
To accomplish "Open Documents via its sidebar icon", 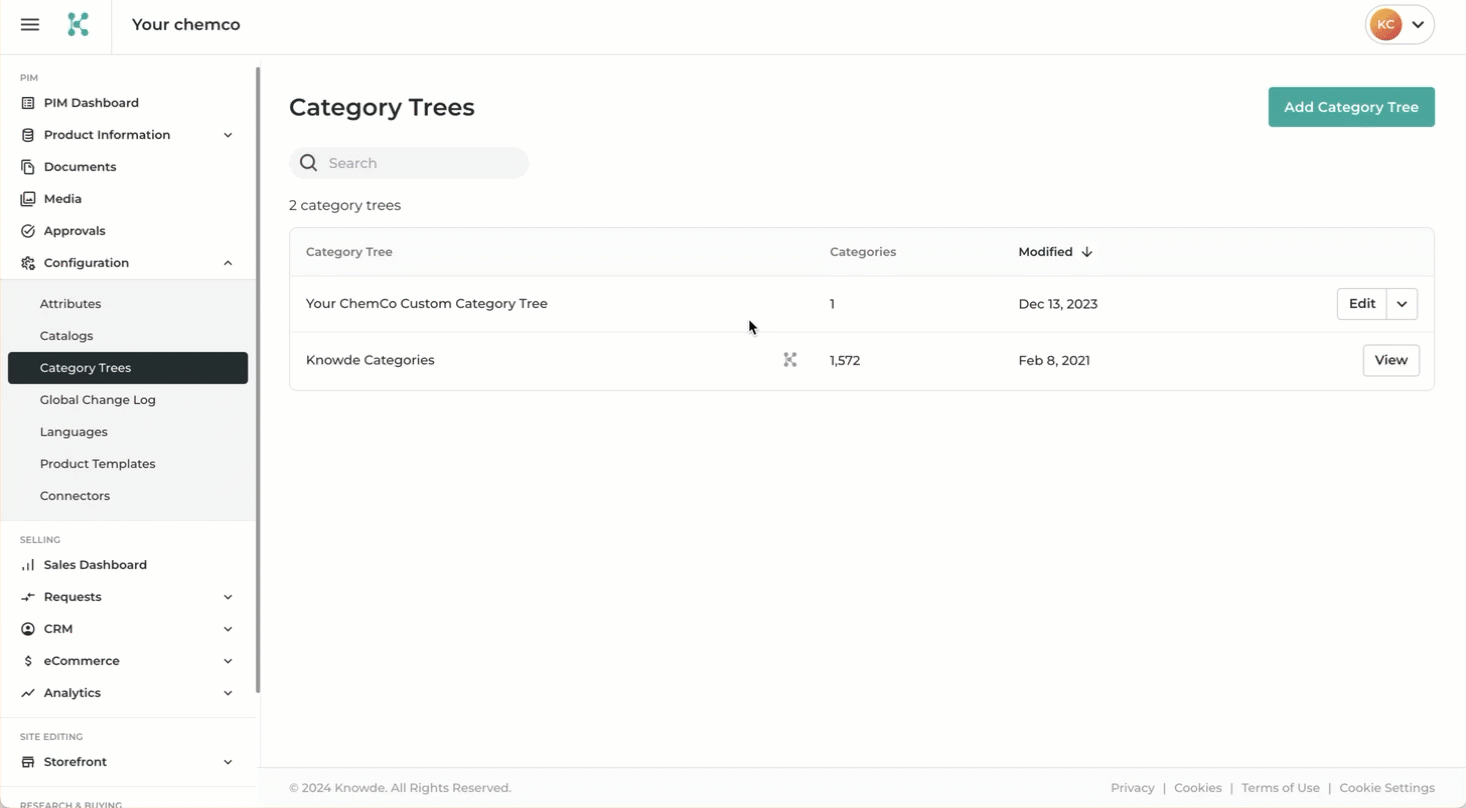I will click(27, 166).
